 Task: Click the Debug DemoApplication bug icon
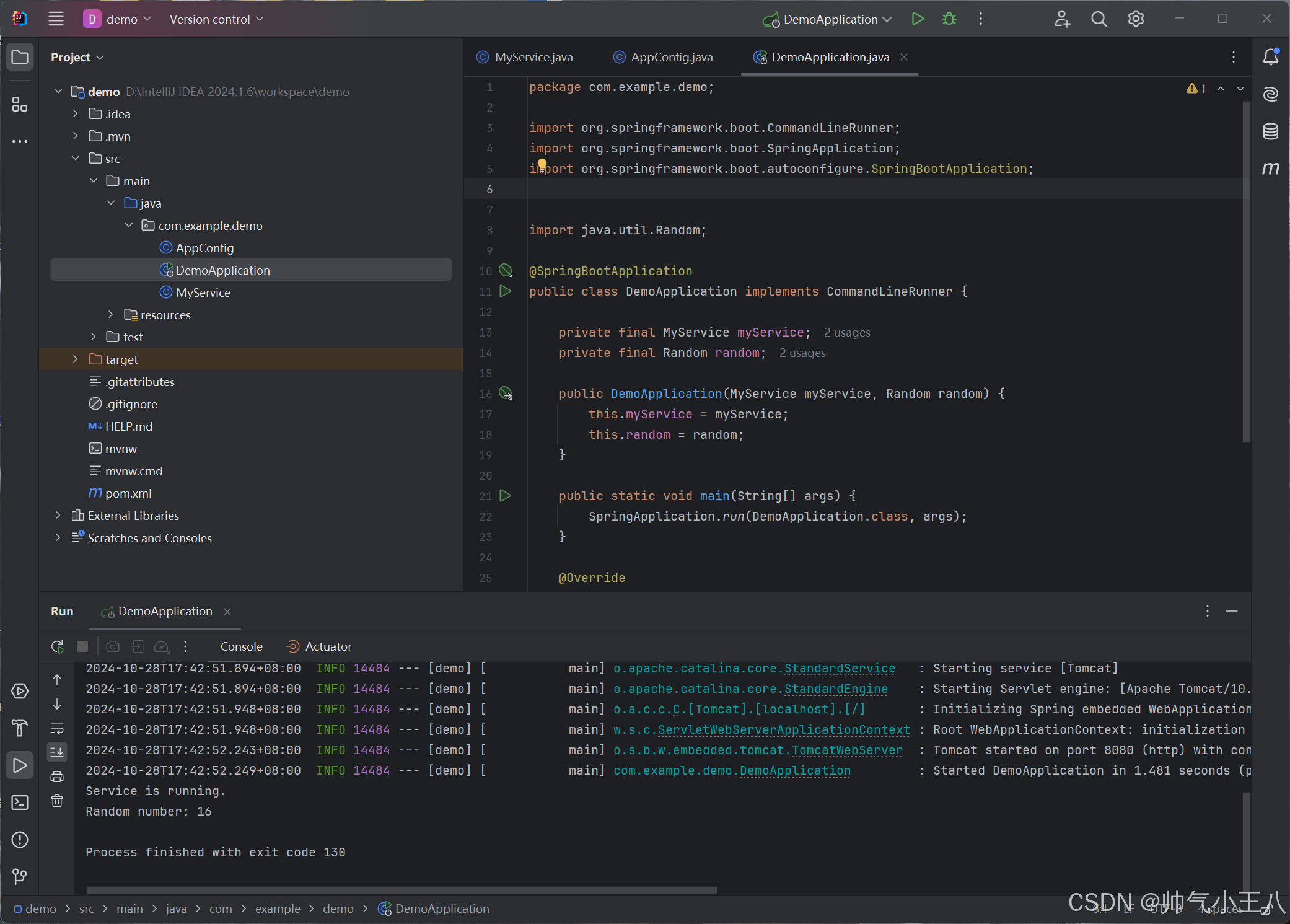pos(949,19)
